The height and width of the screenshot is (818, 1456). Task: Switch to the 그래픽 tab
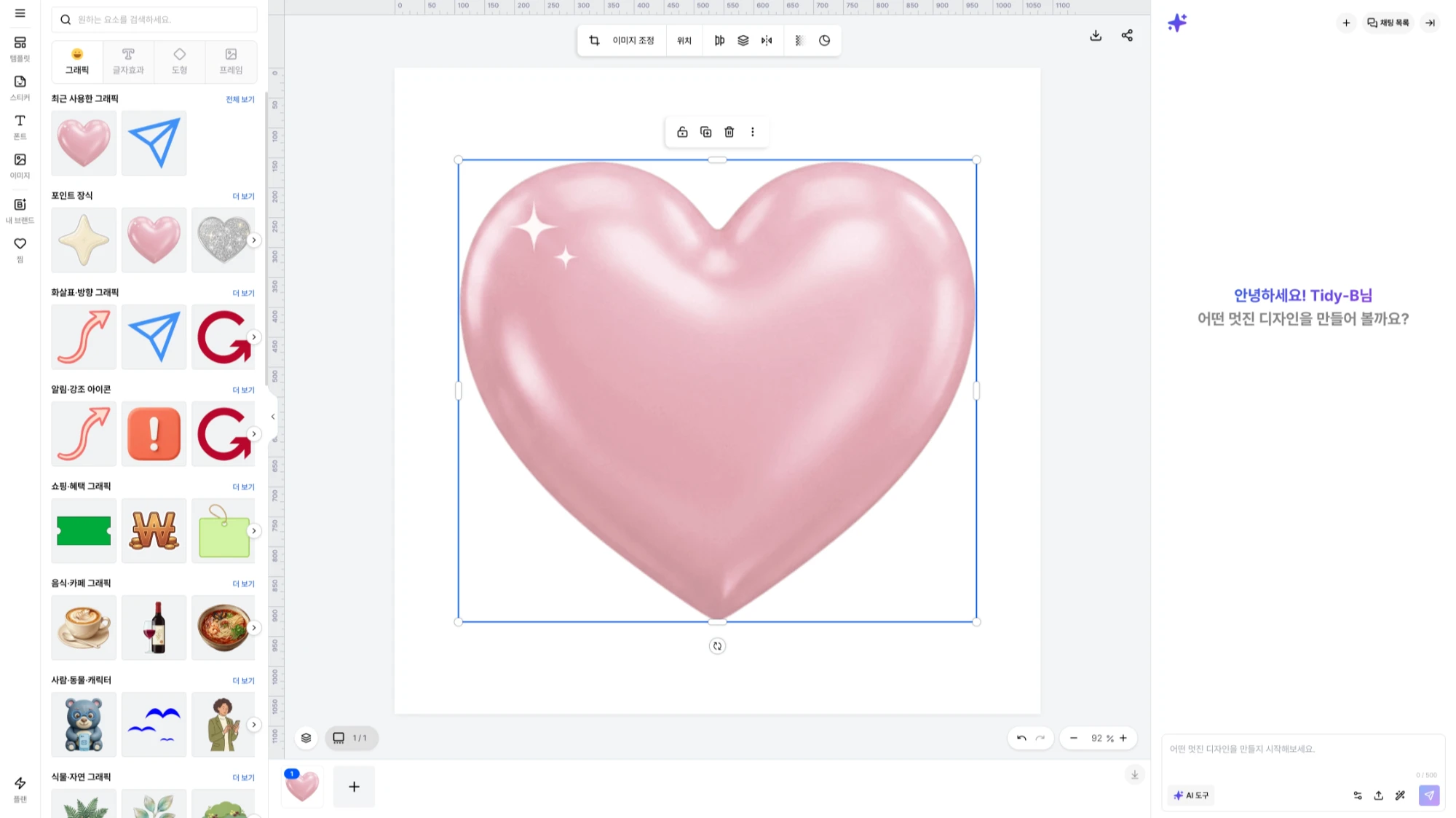point(77,61)
